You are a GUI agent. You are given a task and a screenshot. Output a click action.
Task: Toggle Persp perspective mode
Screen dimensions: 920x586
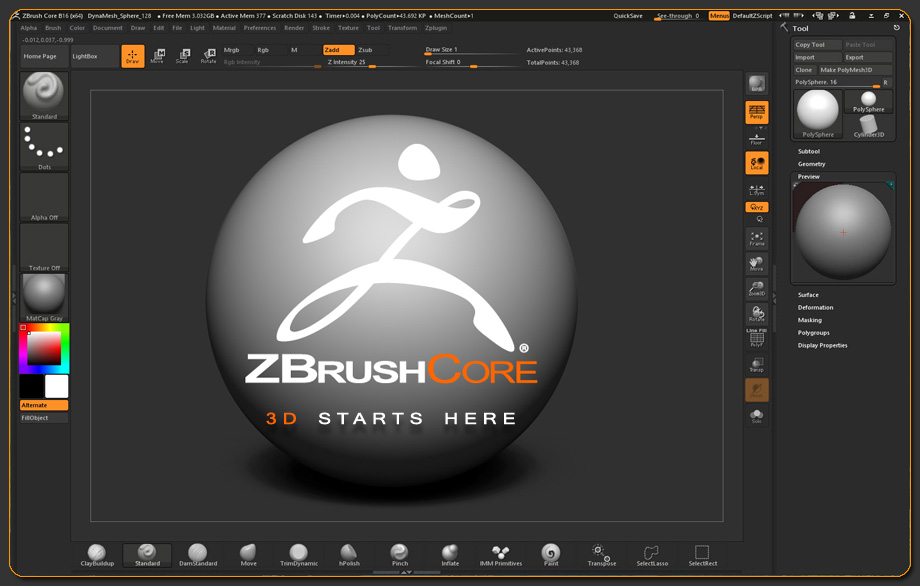(757, 112)
